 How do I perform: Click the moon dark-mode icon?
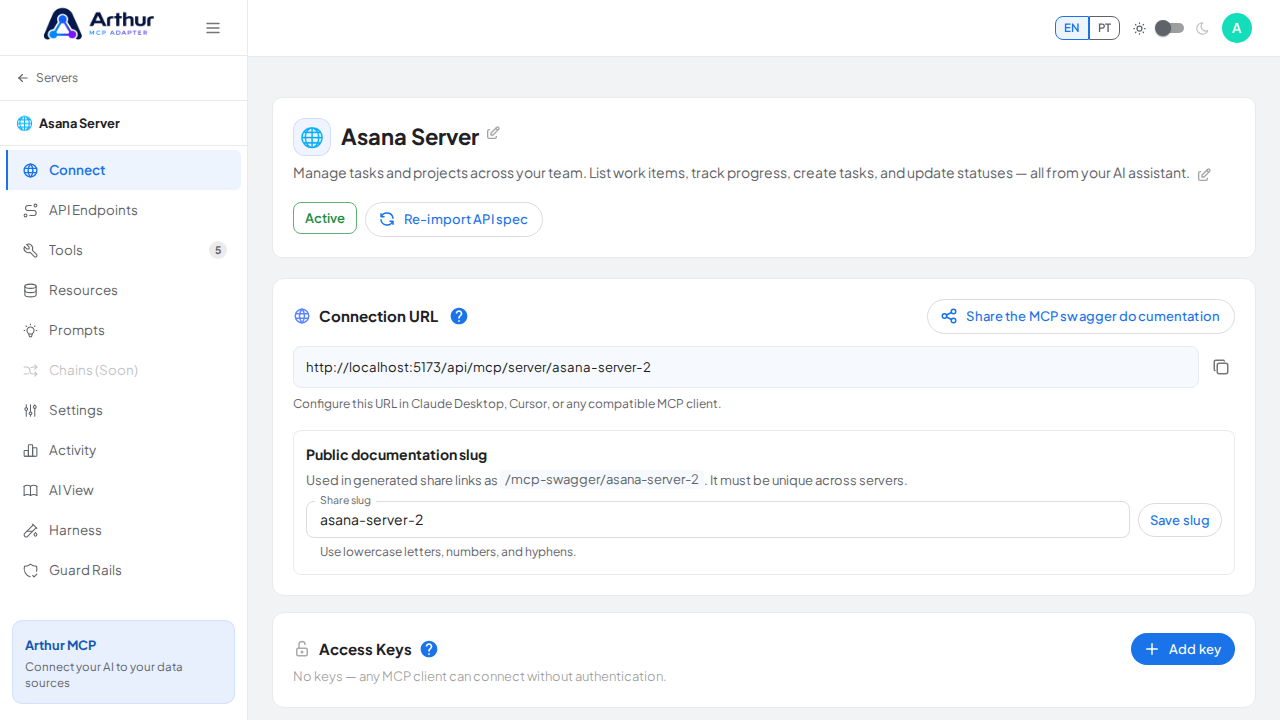1202,28
